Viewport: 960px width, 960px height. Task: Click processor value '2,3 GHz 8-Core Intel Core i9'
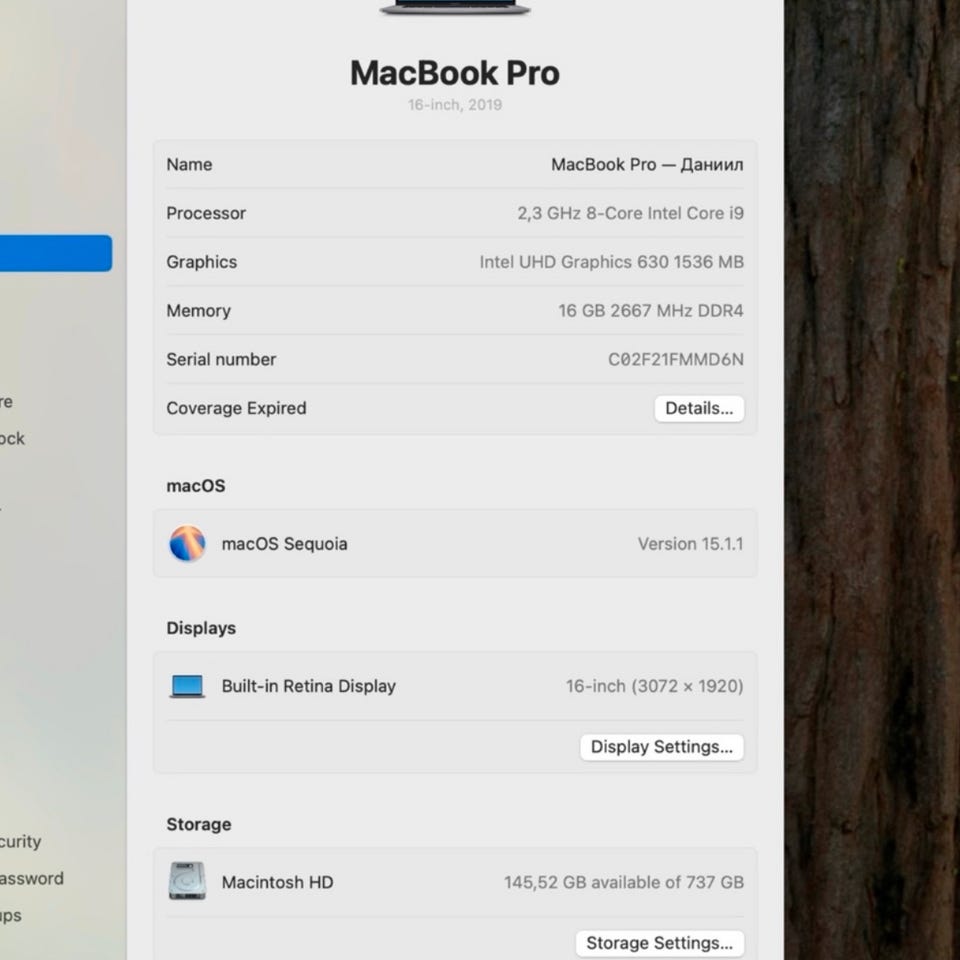click(x=631, y=213)
